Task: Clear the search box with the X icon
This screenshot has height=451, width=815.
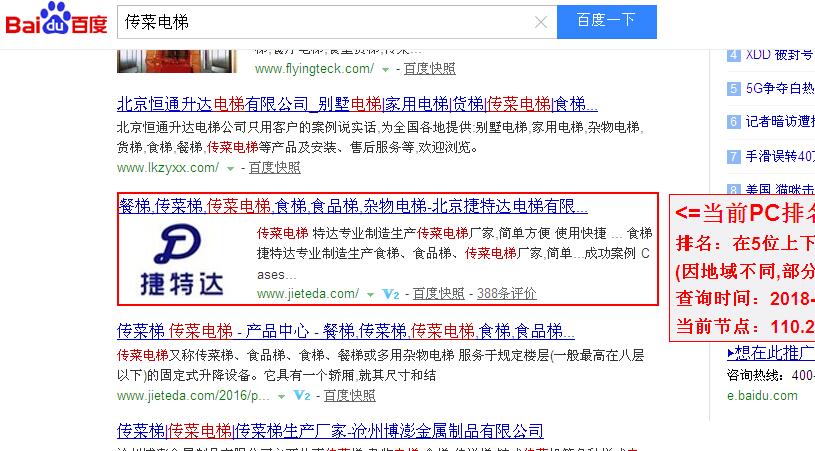Action: [x=541, y=22]
